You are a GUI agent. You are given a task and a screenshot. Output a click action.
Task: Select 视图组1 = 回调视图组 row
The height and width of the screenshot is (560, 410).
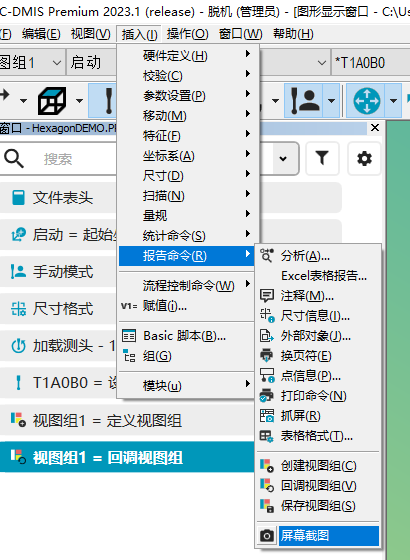pos(127,458)
